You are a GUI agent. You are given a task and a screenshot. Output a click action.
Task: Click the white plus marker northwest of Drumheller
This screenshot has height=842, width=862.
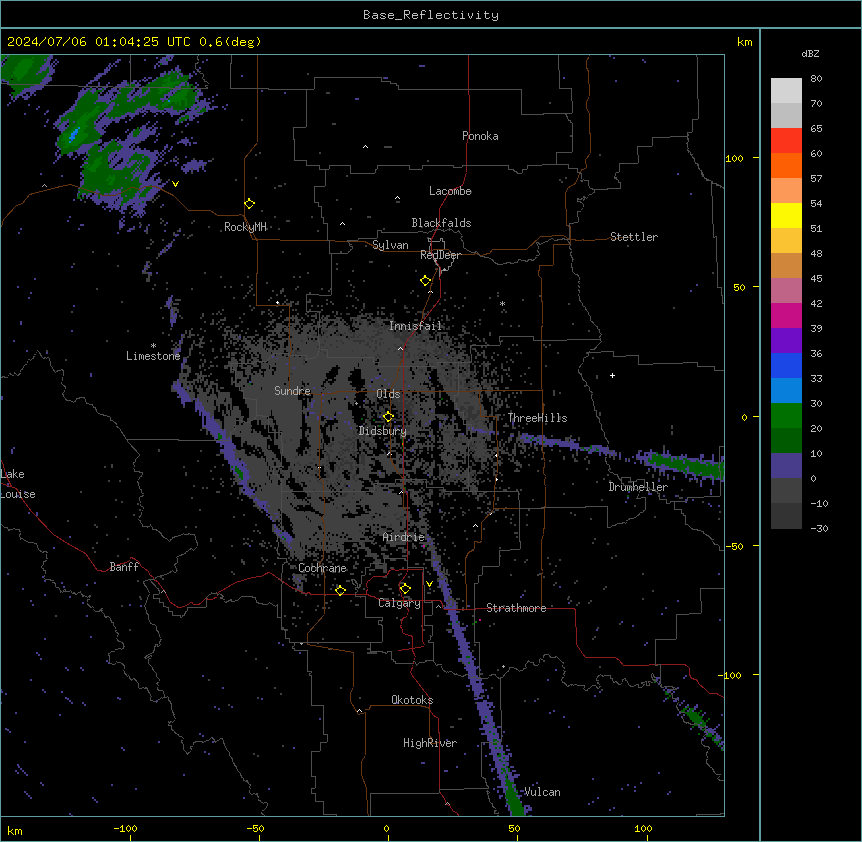[612, 375]
